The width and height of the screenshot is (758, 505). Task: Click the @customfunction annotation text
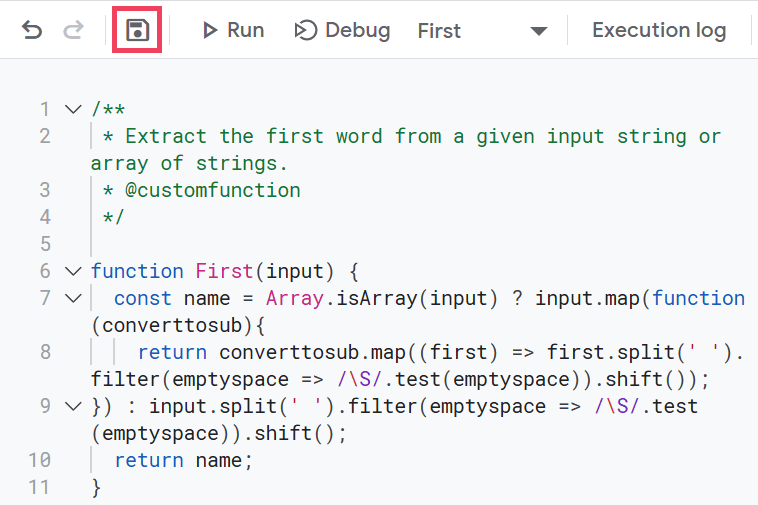coord(213,190)
